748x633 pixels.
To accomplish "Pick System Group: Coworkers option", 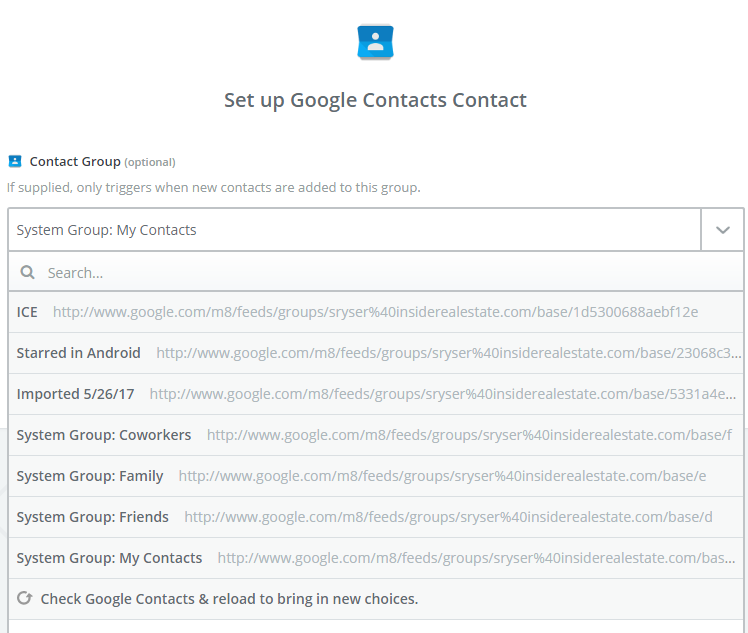I will 376,435.
